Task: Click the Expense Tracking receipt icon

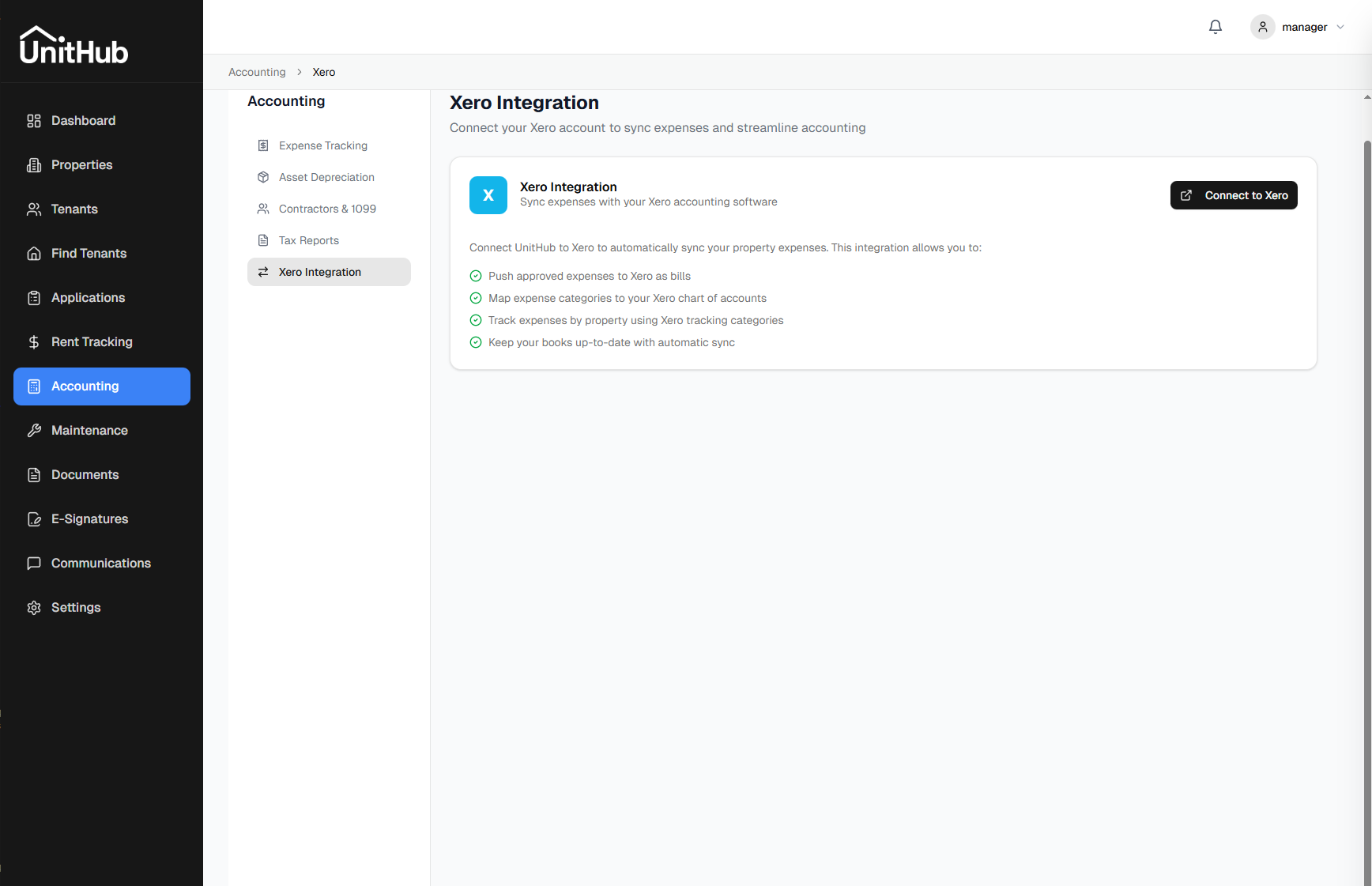Action: tap(263, 145)
